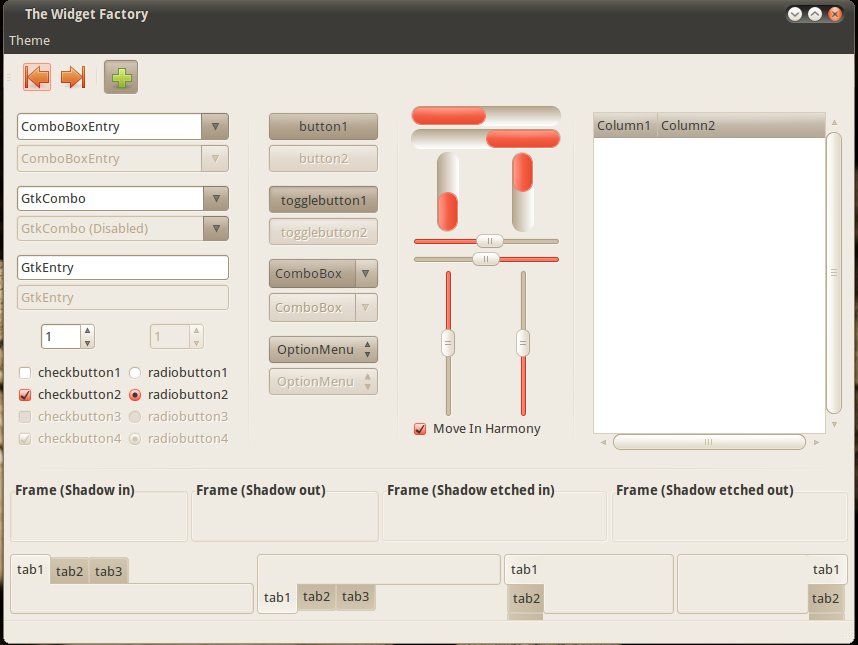
Task: Click the tree view vertical scrollbar
Action: coord(834,272)
